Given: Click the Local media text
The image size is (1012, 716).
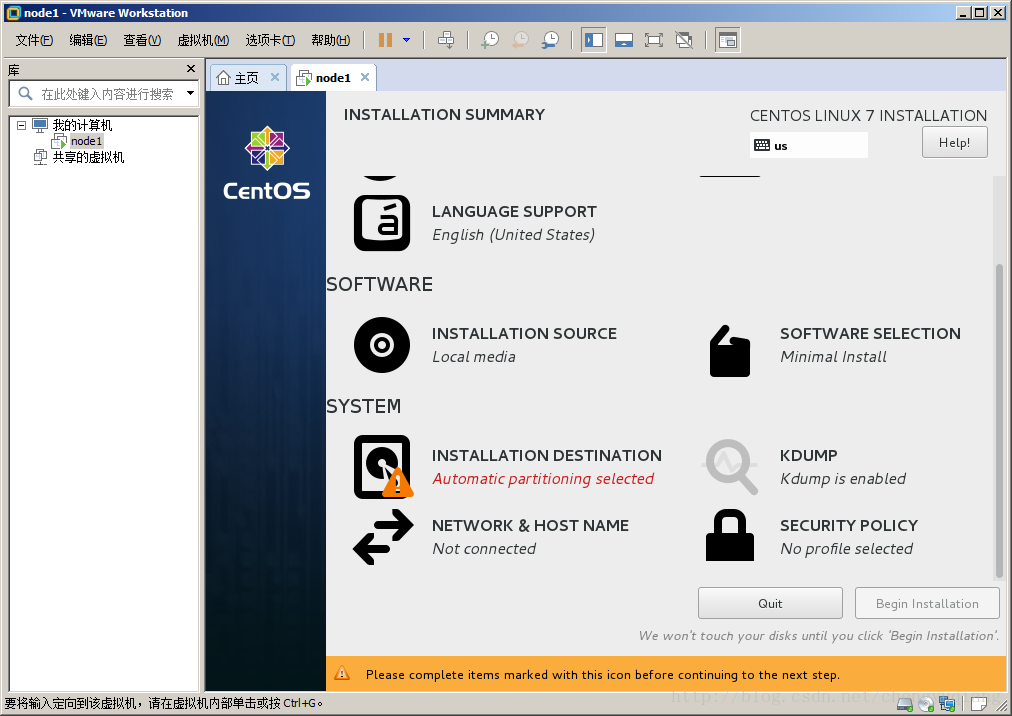Looking at the screenshot, I should [474, 357].
